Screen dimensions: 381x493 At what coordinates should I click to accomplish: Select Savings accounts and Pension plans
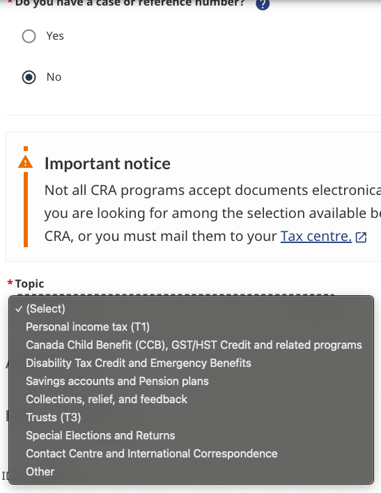191,381
